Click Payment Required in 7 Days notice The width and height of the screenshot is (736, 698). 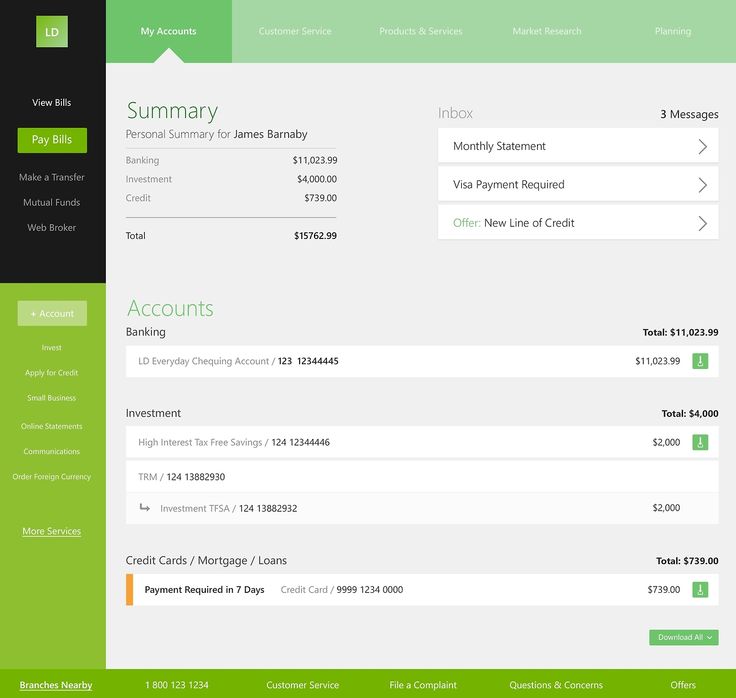(204, 590)
